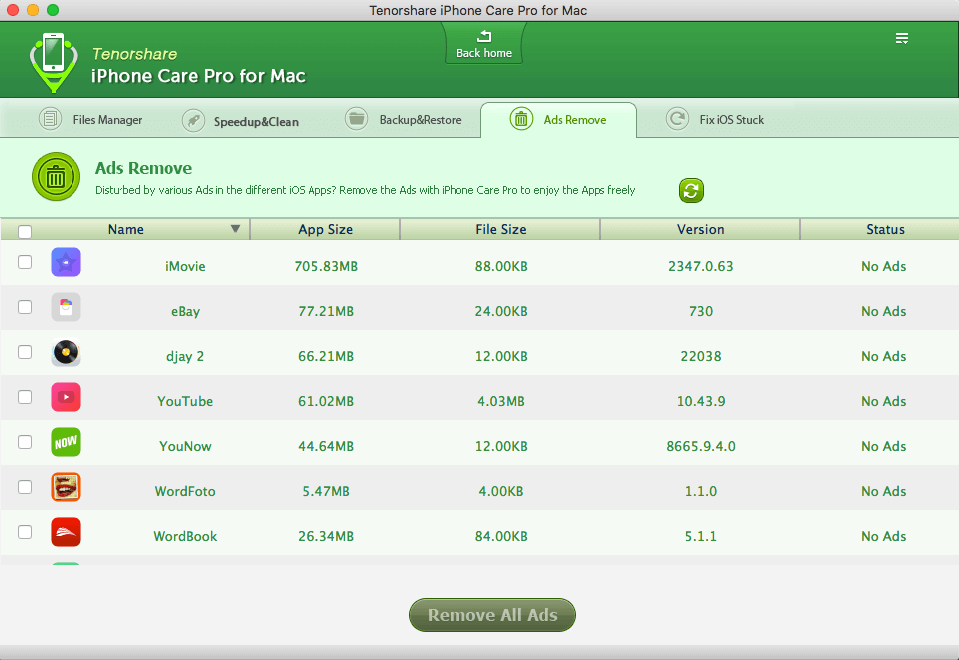Viewport: 959px width, 660px height.
Task: Click the 26.34MB app size cell
Action: 326,536
